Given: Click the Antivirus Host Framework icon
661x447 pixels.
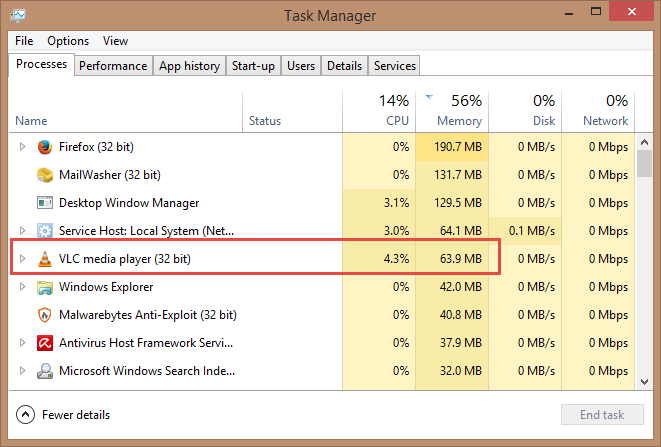Looking at the screenshot, I should [45, 343].
